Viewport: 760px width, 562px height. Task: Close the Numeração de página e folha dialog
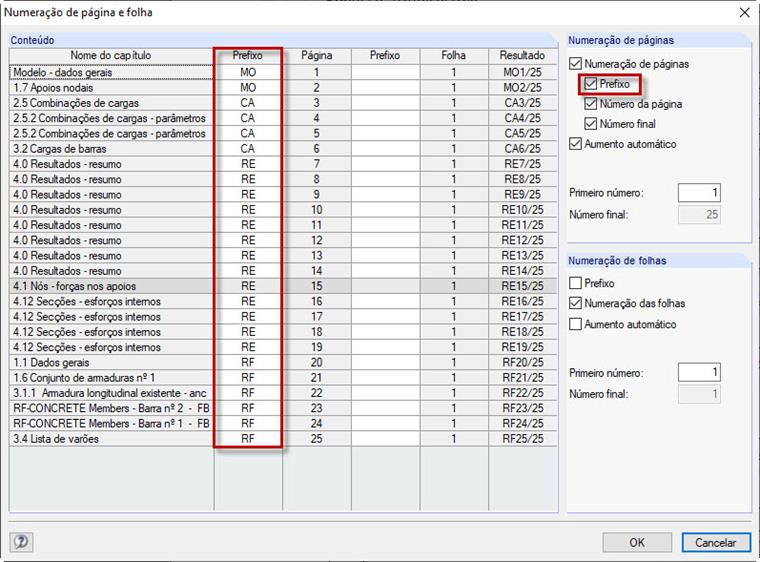point(744,12)
